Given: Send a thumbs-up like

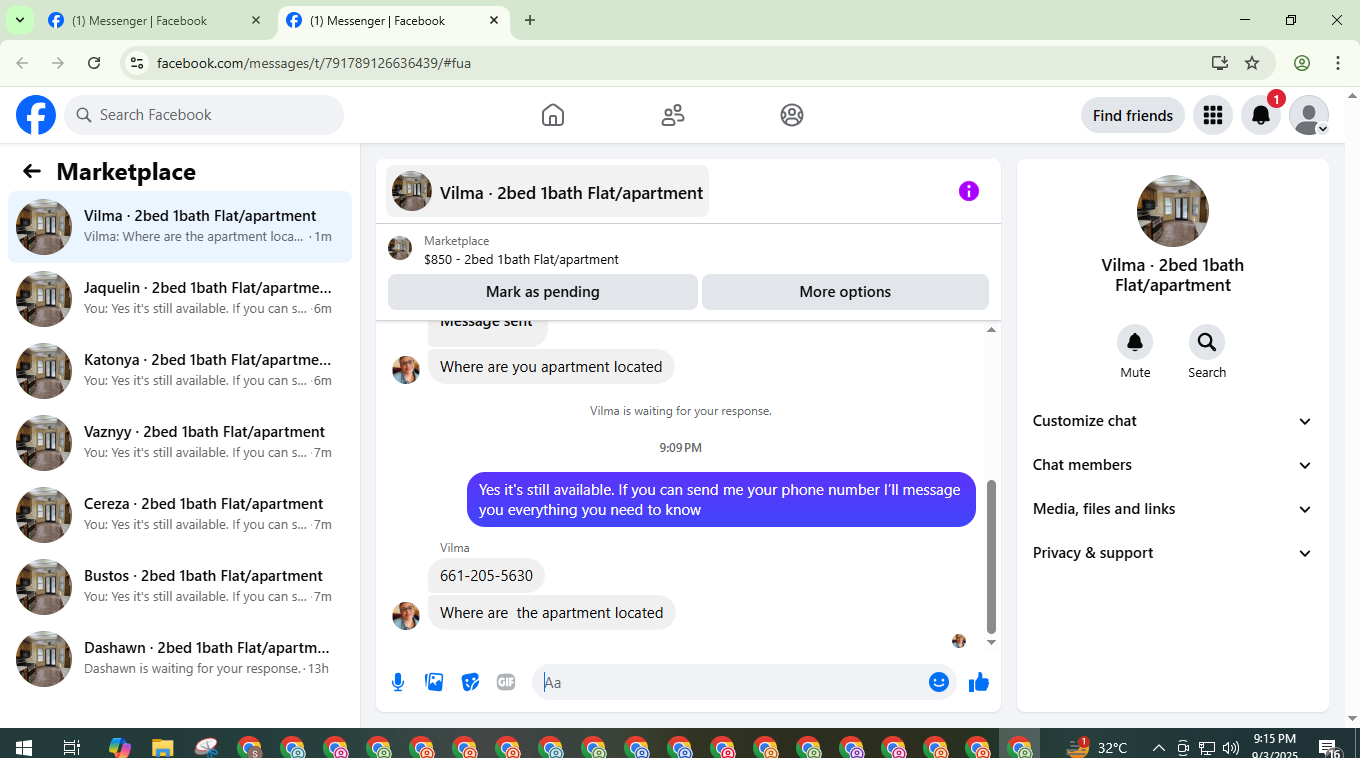Looking at the screenshot, I should click(x=979, y=682).
